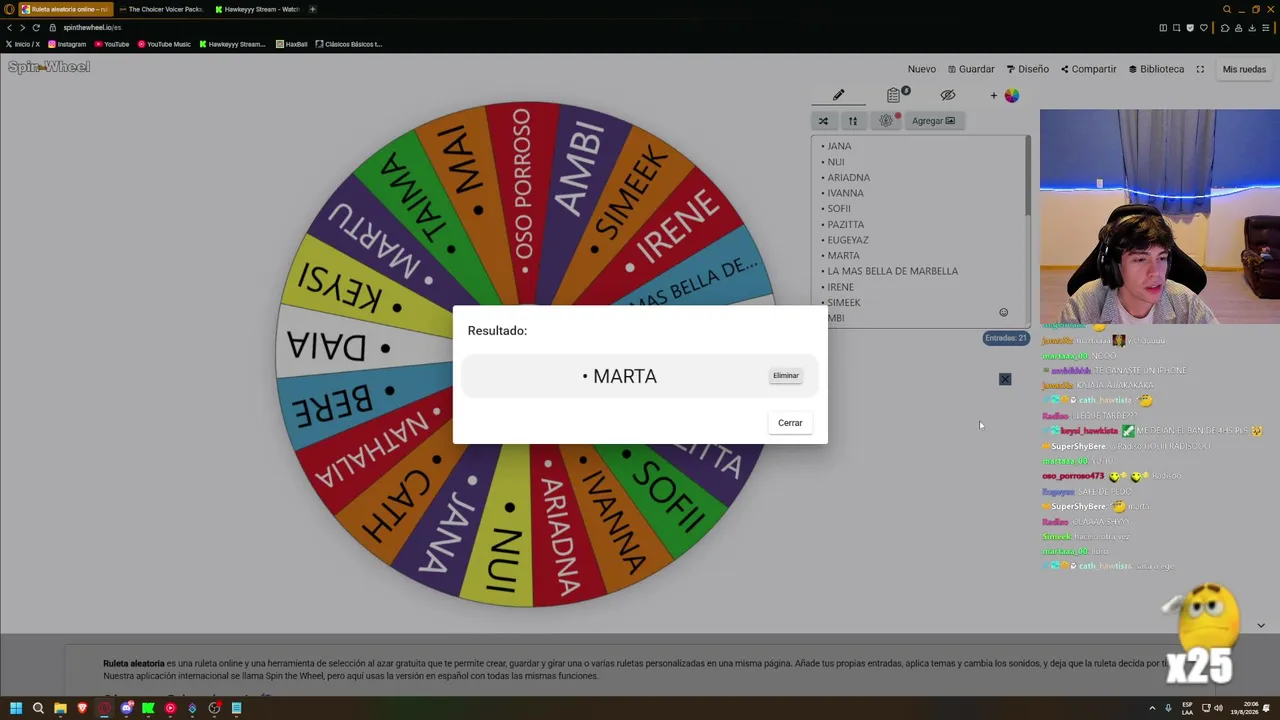The image size is (1280, 720).
Task: Toggle the hide entries eye icon
Action: 947,95
